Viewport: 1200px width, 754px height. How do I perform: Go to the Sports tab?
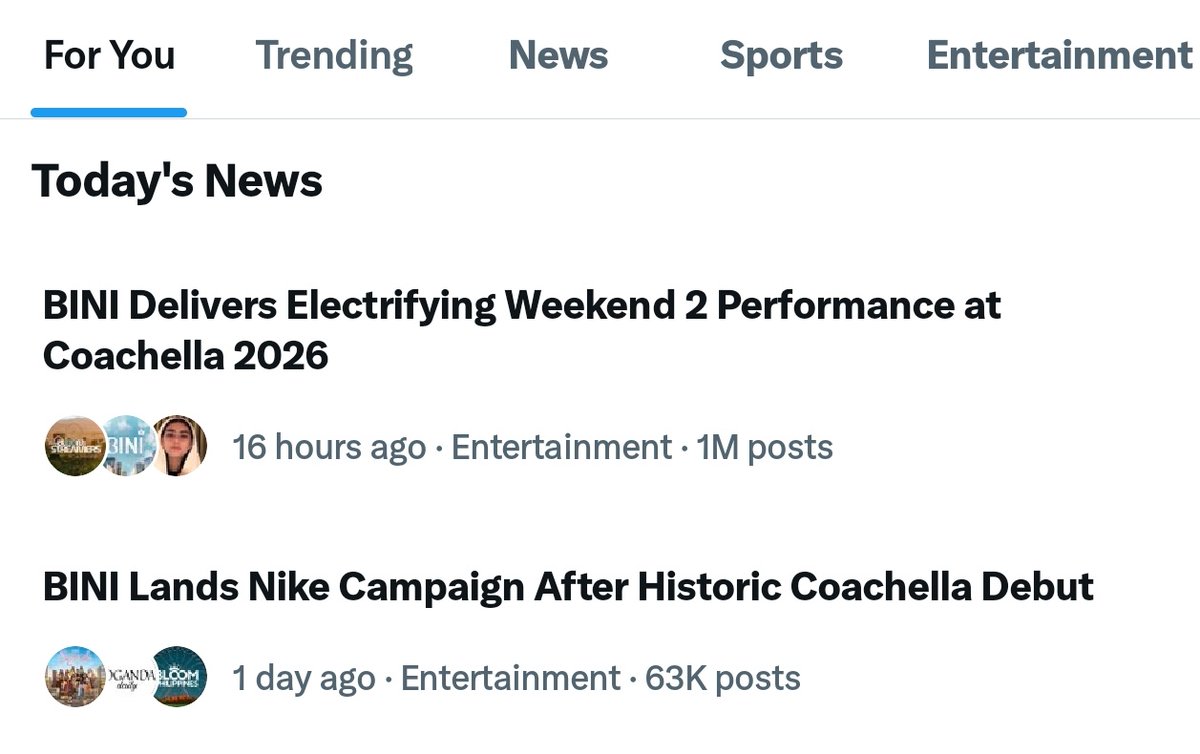[x=781, y=56]
